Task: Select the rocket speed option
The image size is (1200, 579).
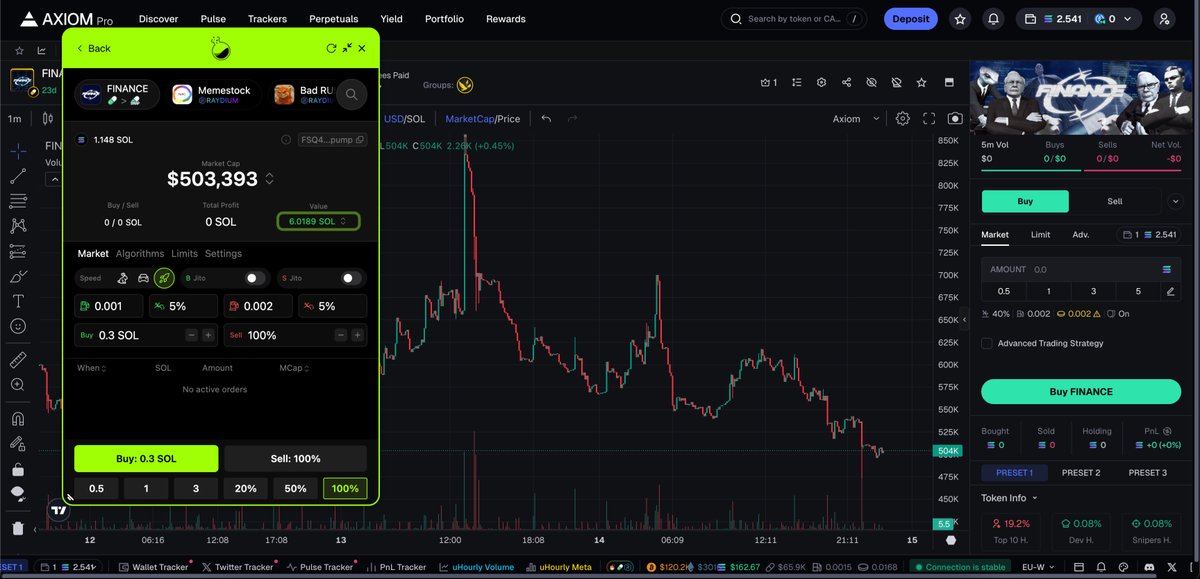Action: click(x=164, y=278)
